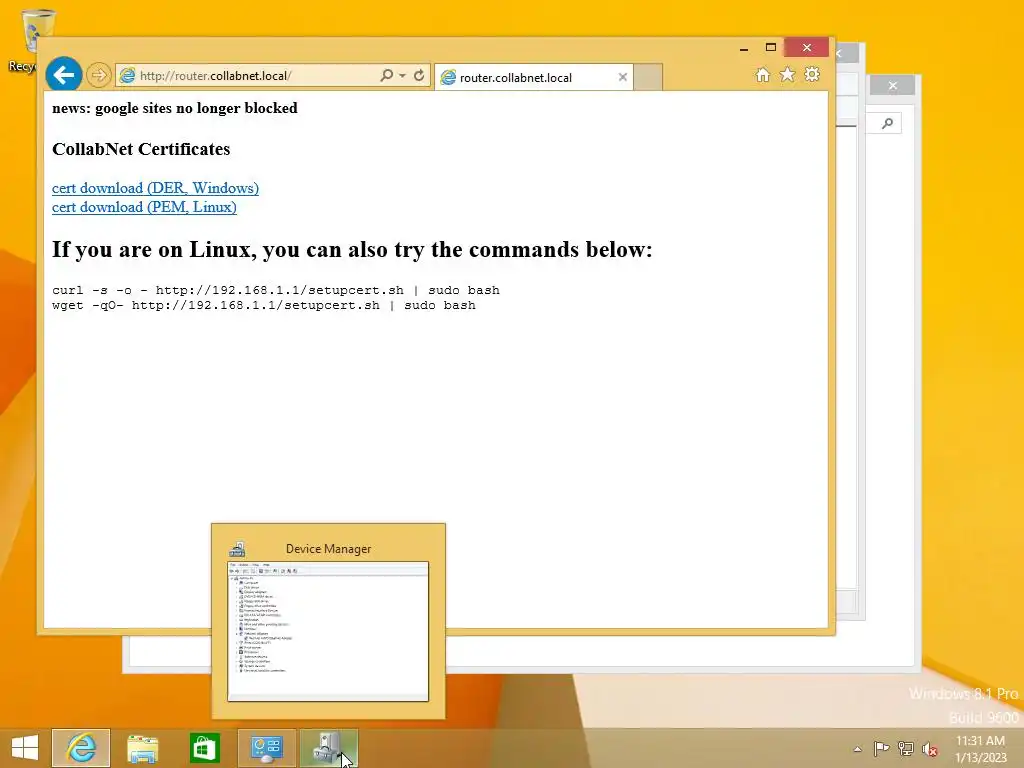Open Favorites with the star icon
1024x768 pixels.
pyautogui.click(x=788, y=74)
